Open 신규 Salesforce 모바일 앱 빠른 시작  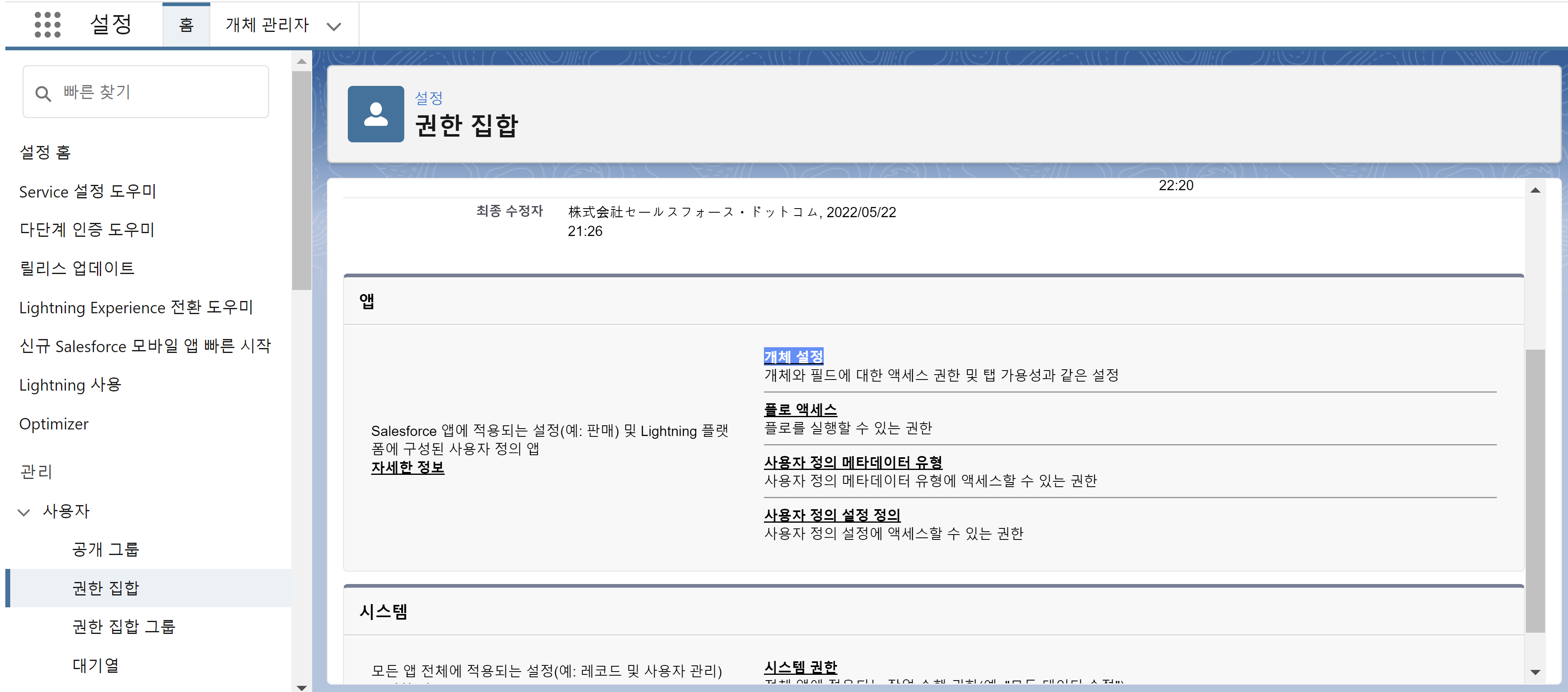tap(145, 346)
